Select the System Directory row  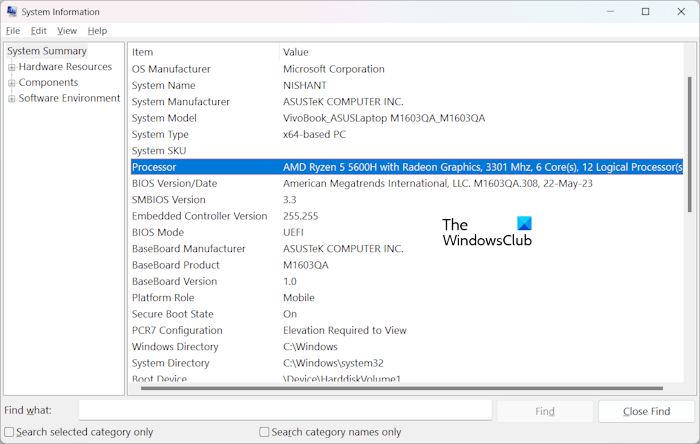tap(407, 363)
